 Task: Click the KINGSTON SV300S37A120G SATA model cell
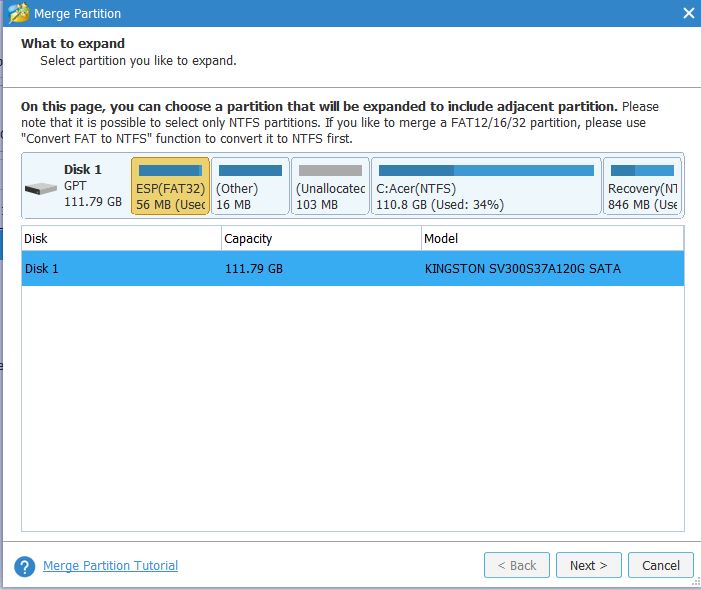coord(522,269)
